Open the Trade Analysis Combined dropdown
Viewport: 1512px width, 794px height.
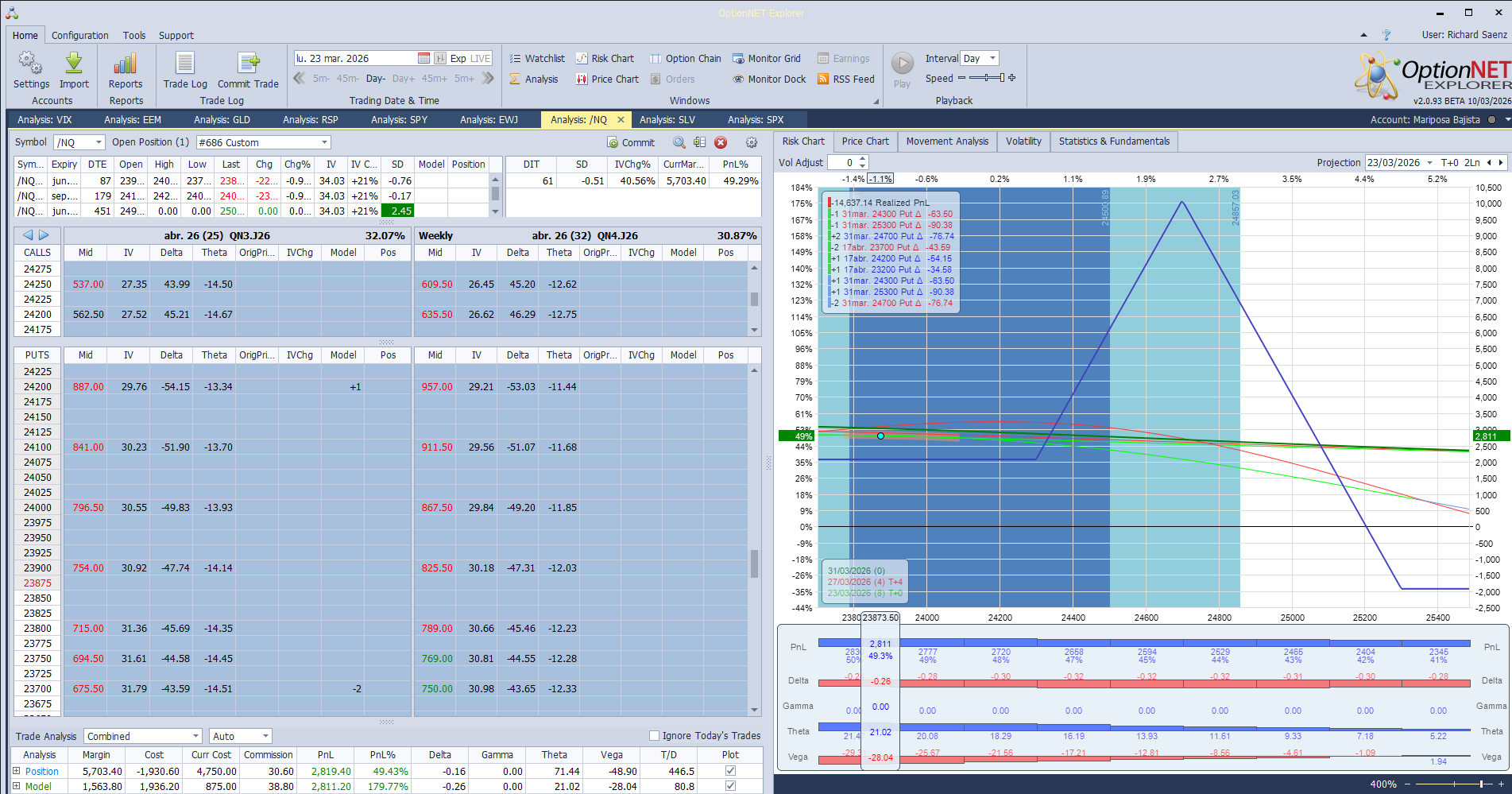click(195, 736)
